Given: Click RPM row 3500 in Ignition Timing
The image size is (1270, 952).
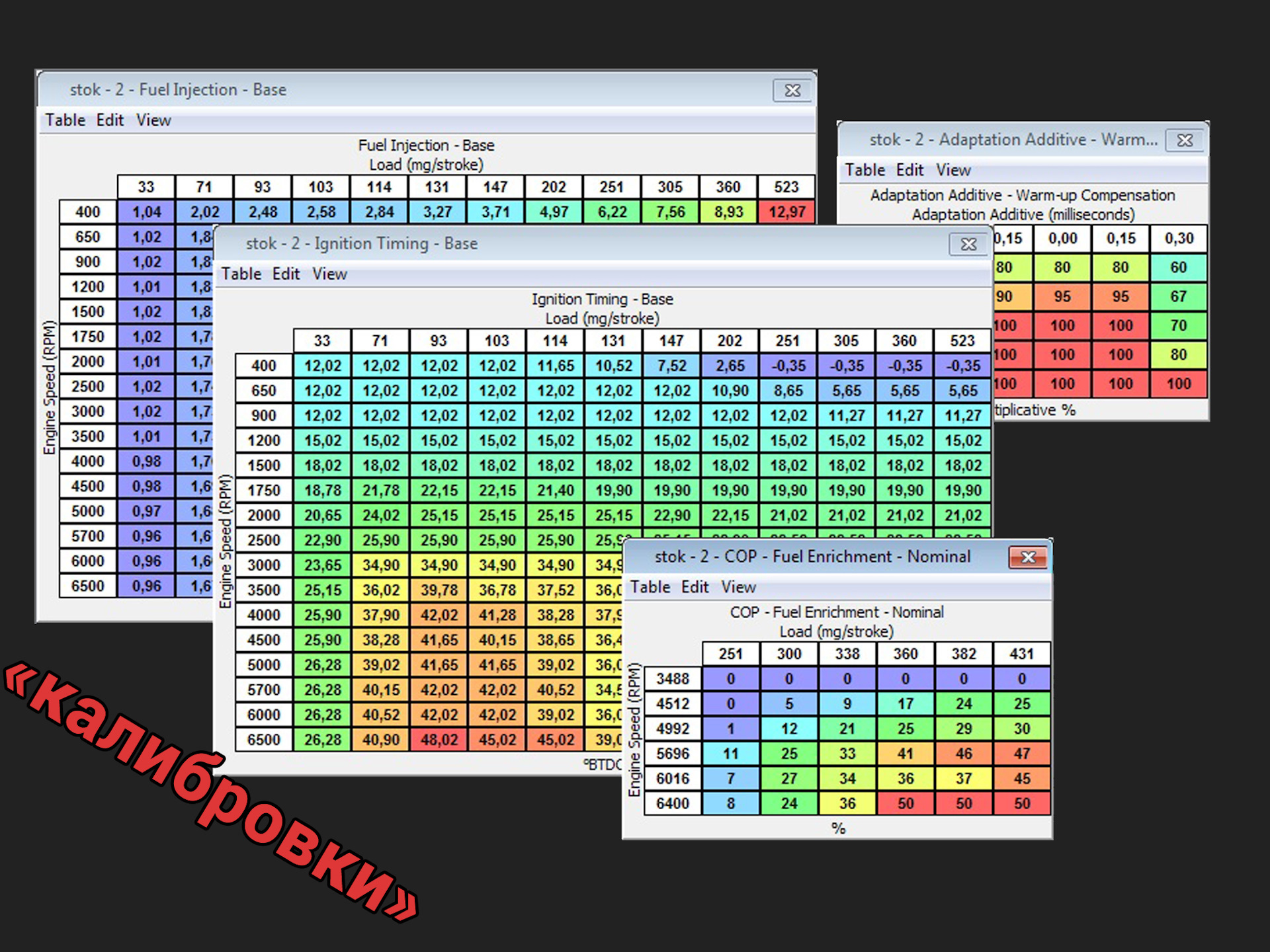Looking at the screenshot, I should tap(264, 590).
